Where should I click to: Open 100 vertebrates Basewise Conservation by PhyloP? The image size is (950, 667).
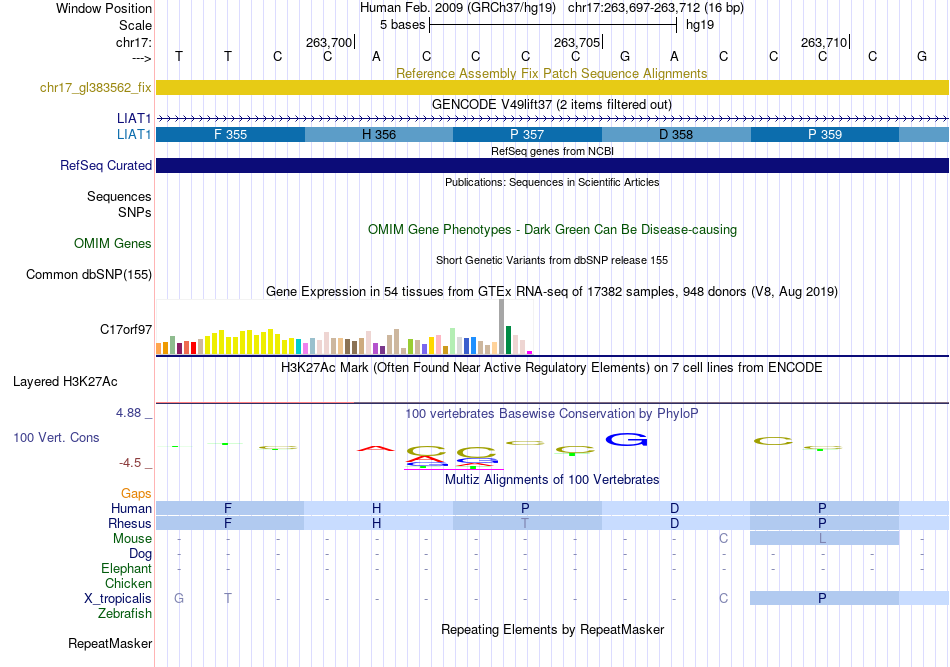551,414
